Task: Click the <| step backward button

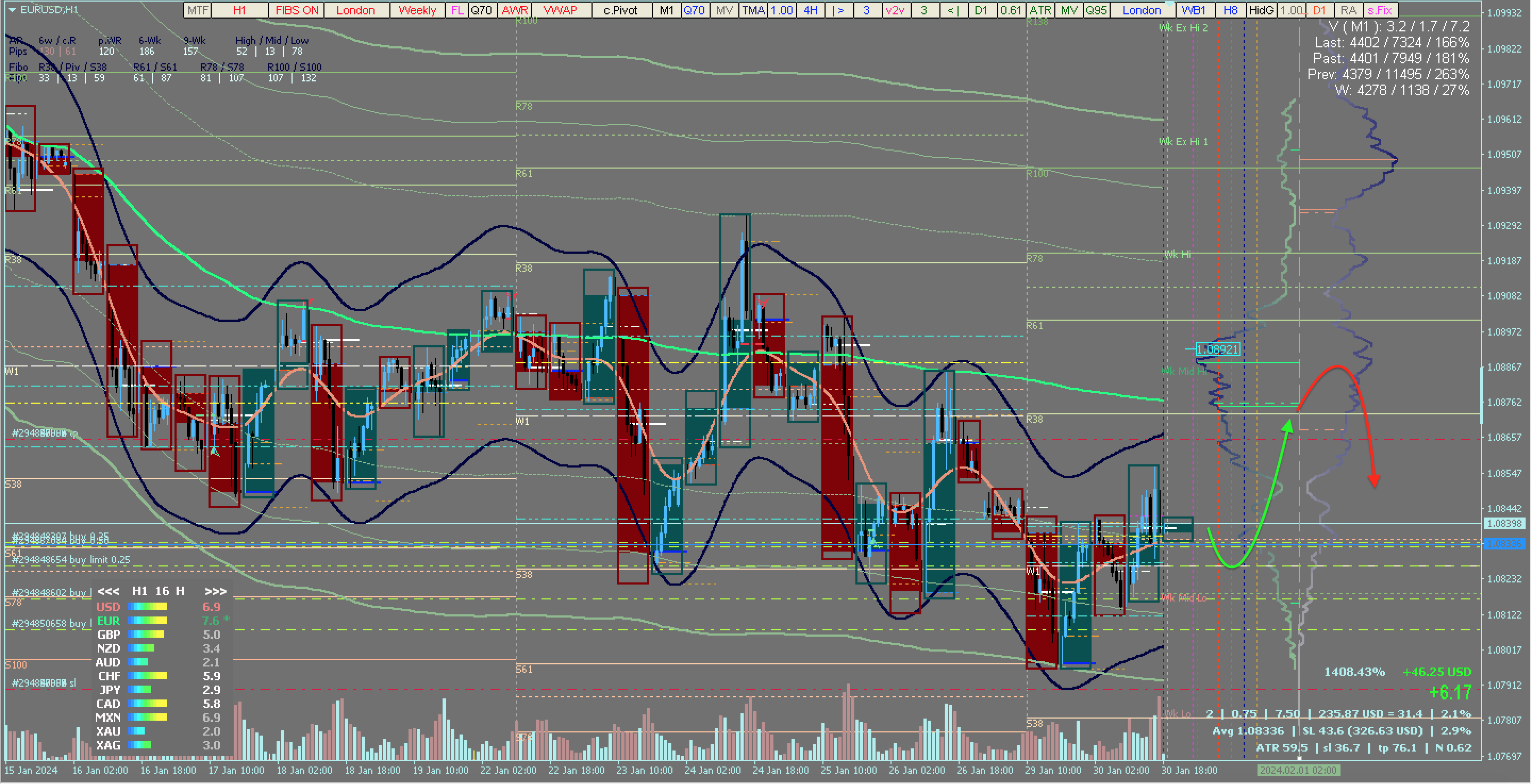Action: tap(952, 10)
